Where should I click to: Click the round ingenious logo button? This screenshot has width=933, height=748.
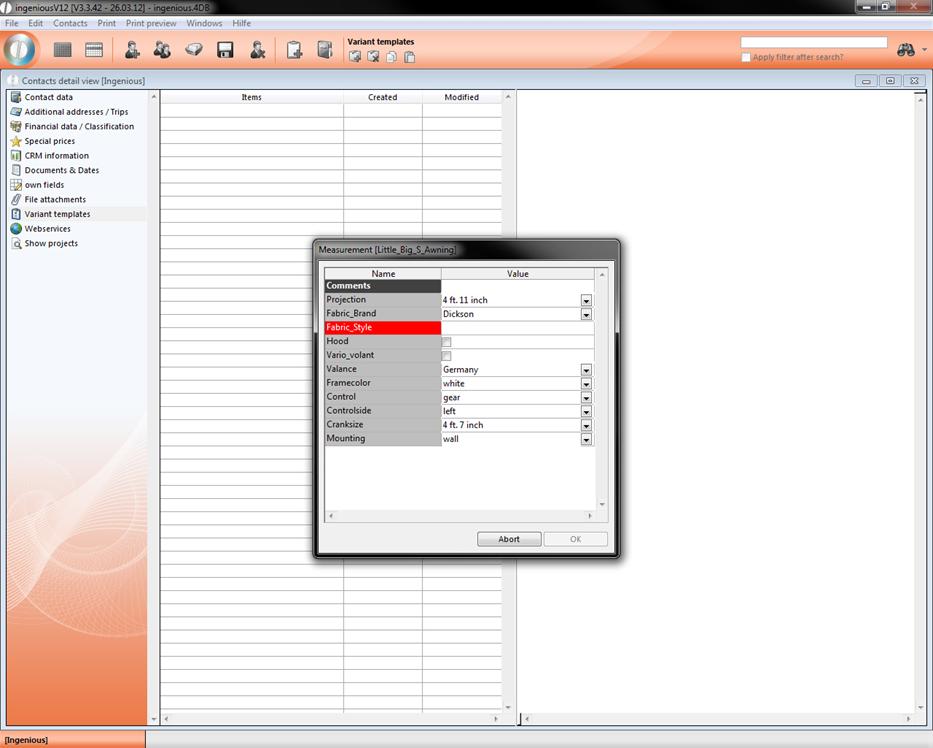click(x=20, y=49)
